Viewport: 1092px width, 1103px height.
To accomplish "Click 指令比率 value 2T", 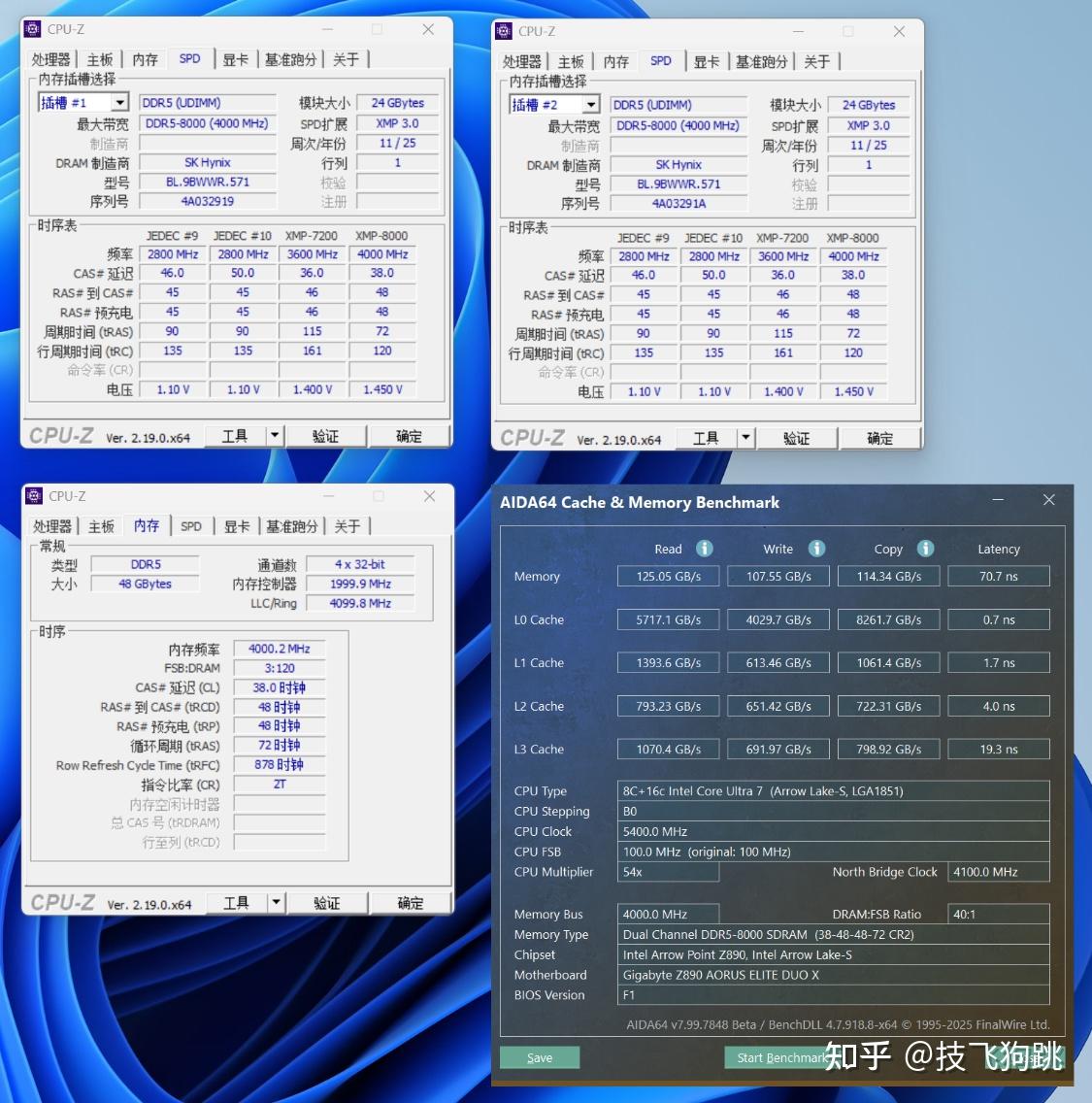I will 280,784.
